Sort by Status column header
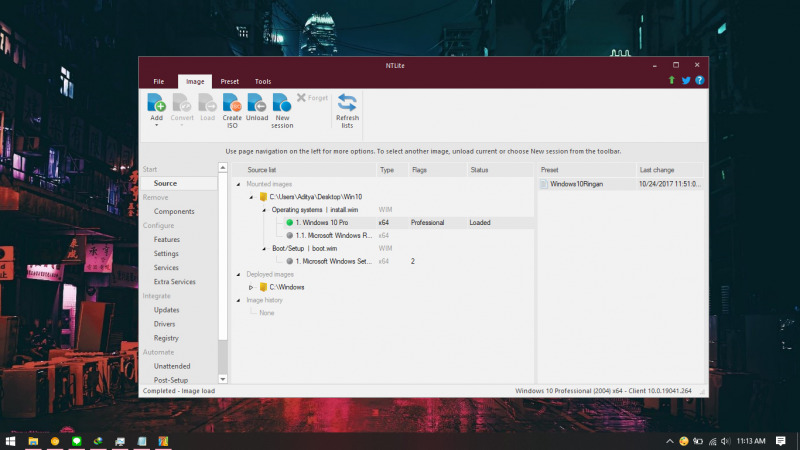Viewport: 800px width, 450px height. click(x=500, y=170)
